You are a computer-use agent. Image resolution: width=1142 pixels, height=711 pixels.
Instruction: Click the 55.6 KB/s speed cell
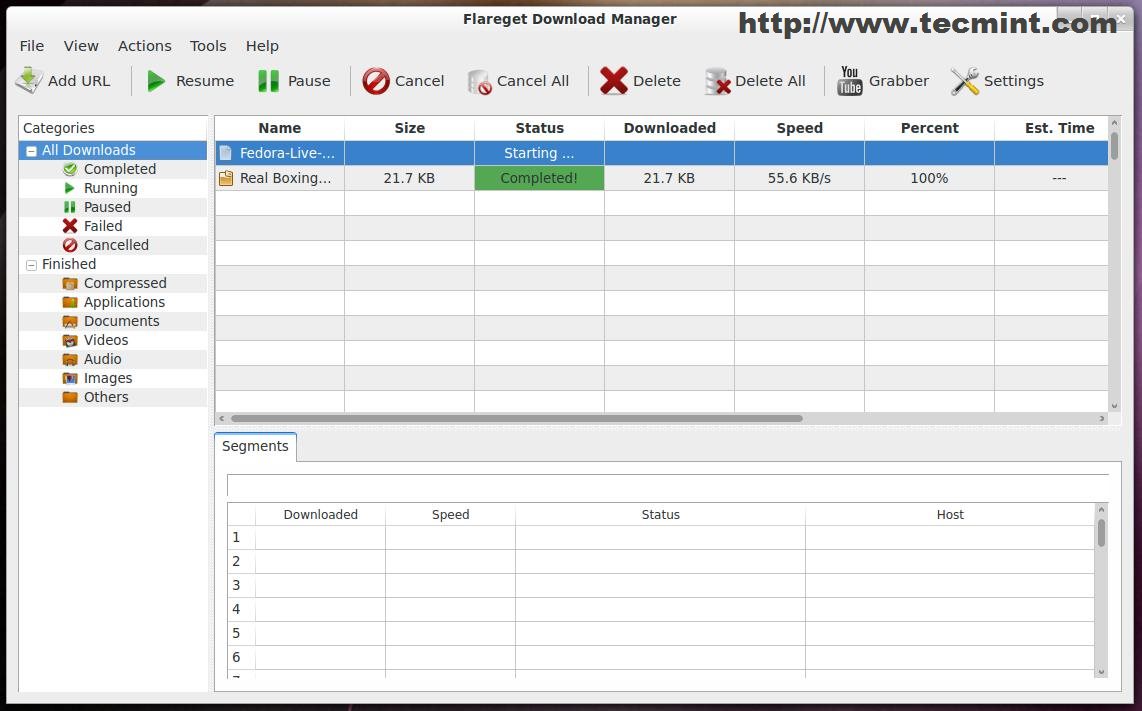pos(799,178)
